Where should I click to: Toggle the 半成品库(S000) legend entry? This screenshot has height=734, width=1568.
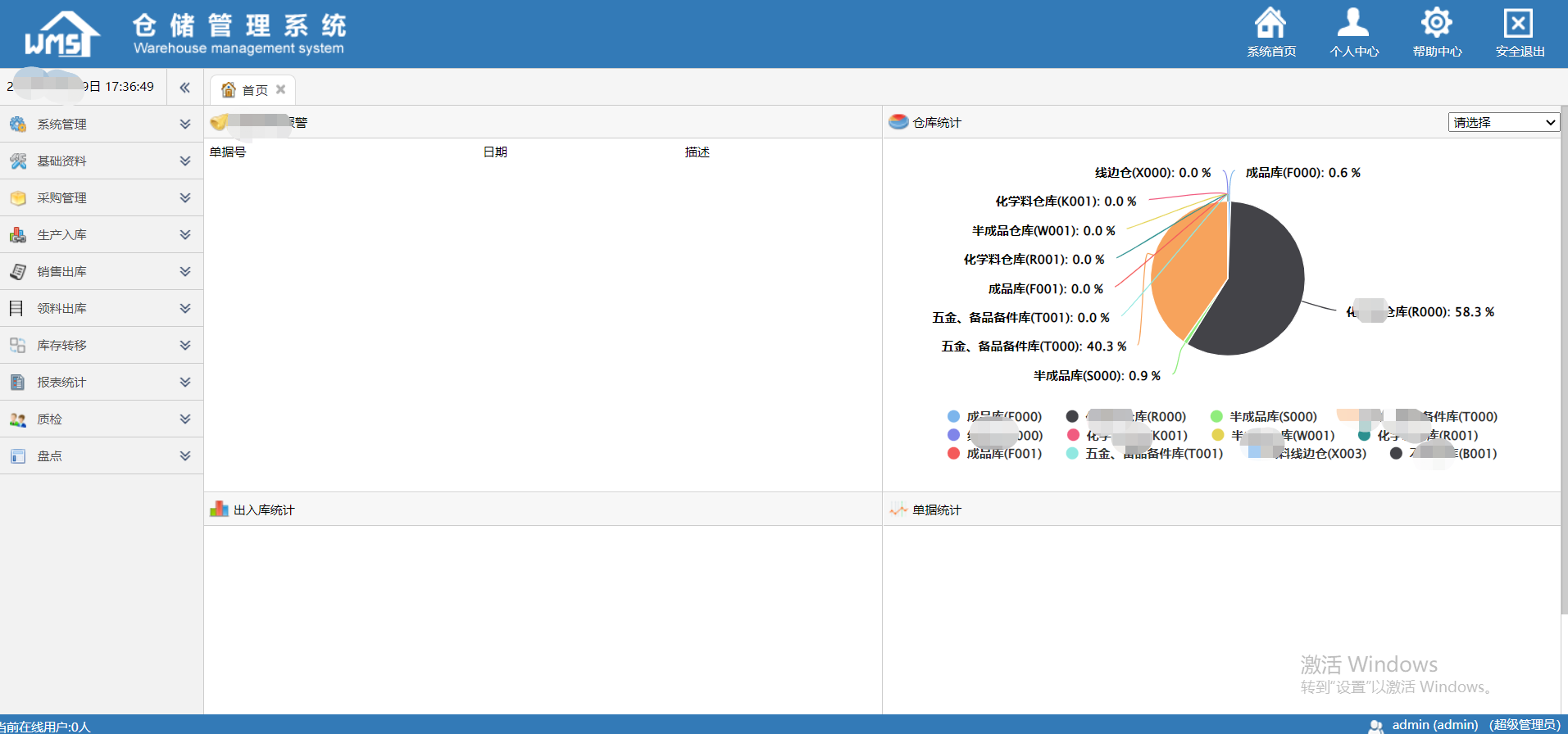(1264, 417)
